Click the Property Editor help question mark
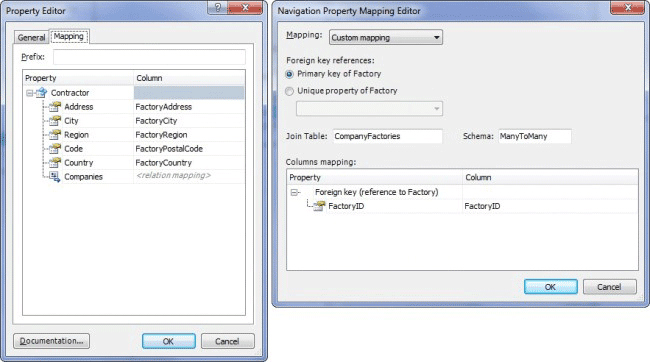The width and height of the screenshot is (650, 362). 218,7
